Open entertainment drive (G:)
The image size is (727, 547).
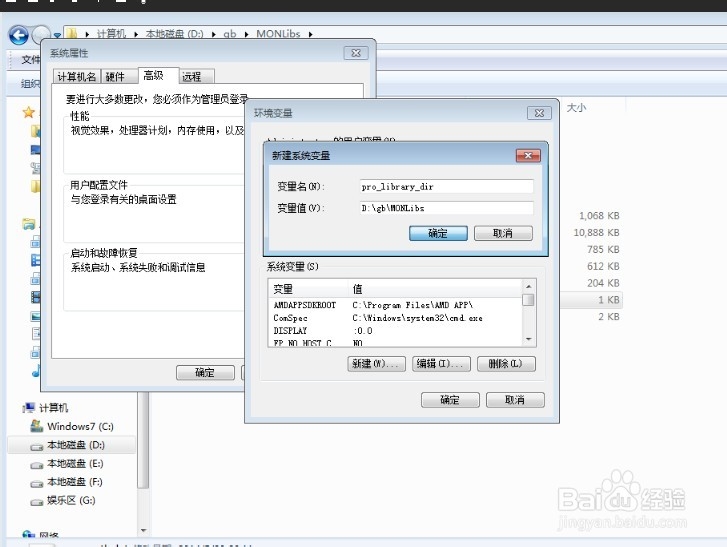71,501
